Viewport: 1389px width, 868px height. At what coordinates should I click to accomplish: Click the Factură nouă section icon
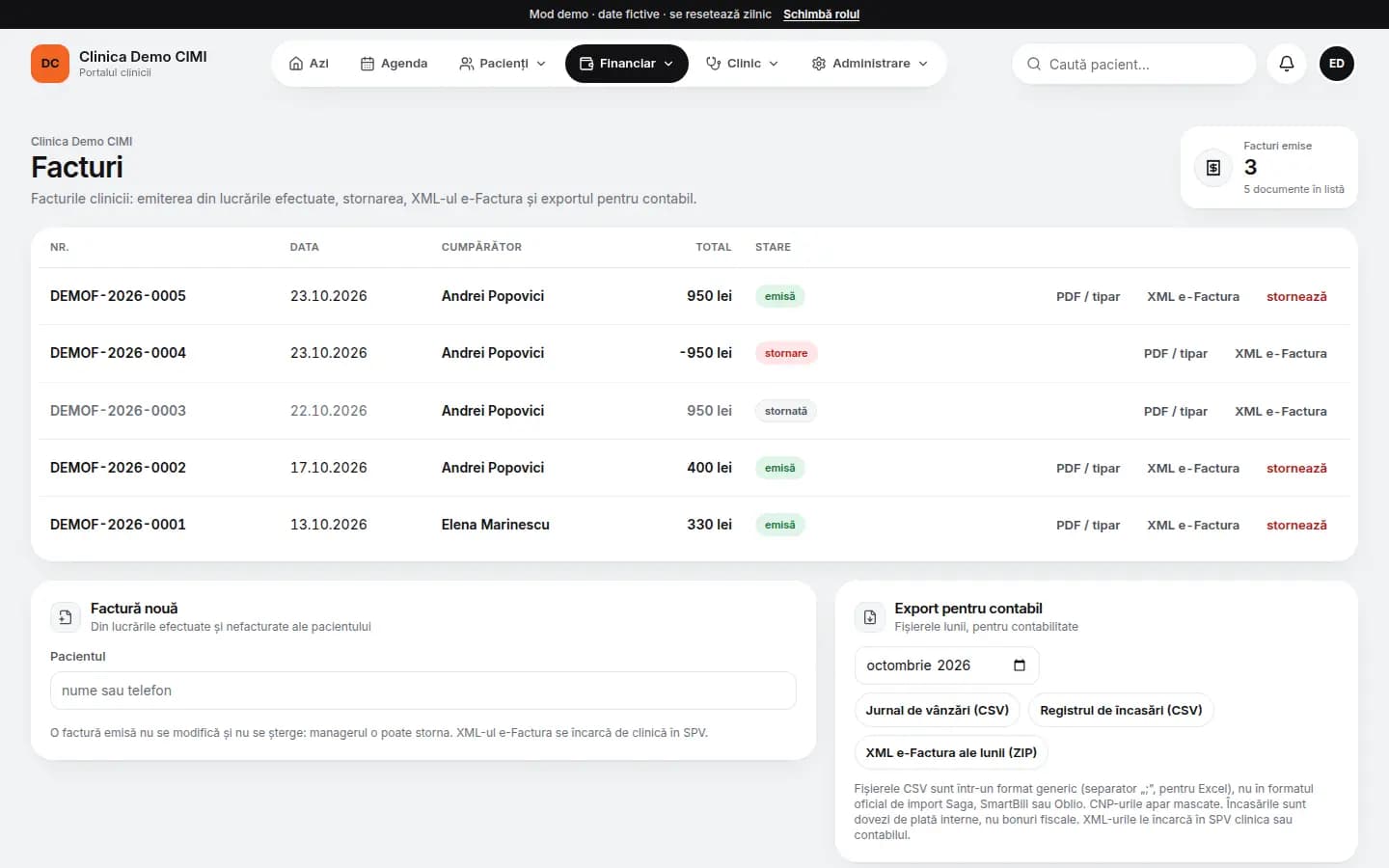[x=66, y=617]
